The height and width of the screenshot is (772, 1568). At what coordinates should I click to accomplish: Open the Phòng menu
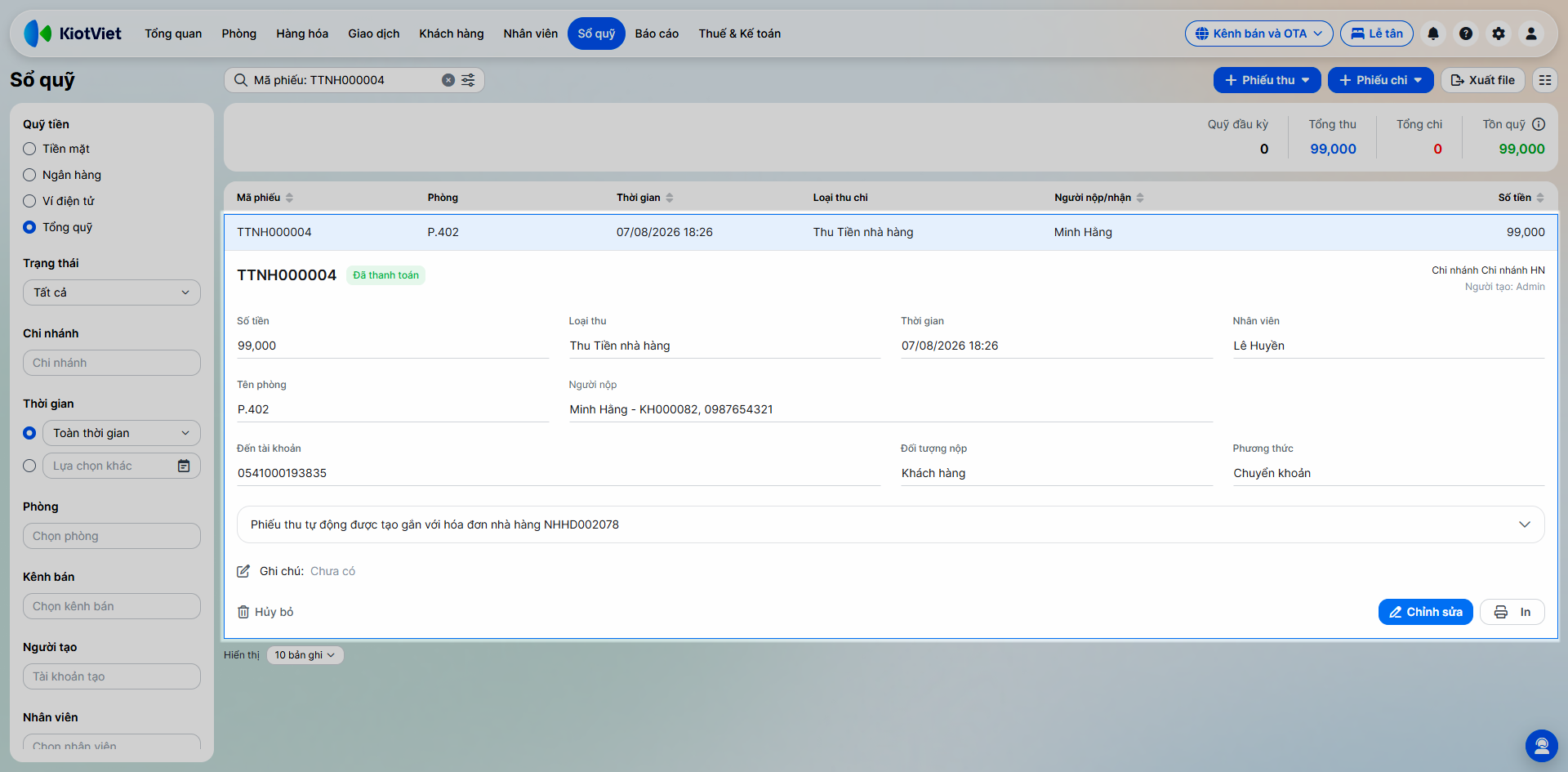pyautogui.click(x=238, y=33)
